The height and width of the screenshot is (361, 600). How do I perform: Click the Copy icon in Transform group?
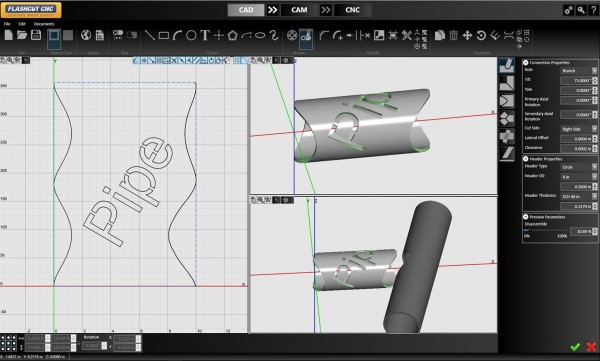click(x=440, y=36)
